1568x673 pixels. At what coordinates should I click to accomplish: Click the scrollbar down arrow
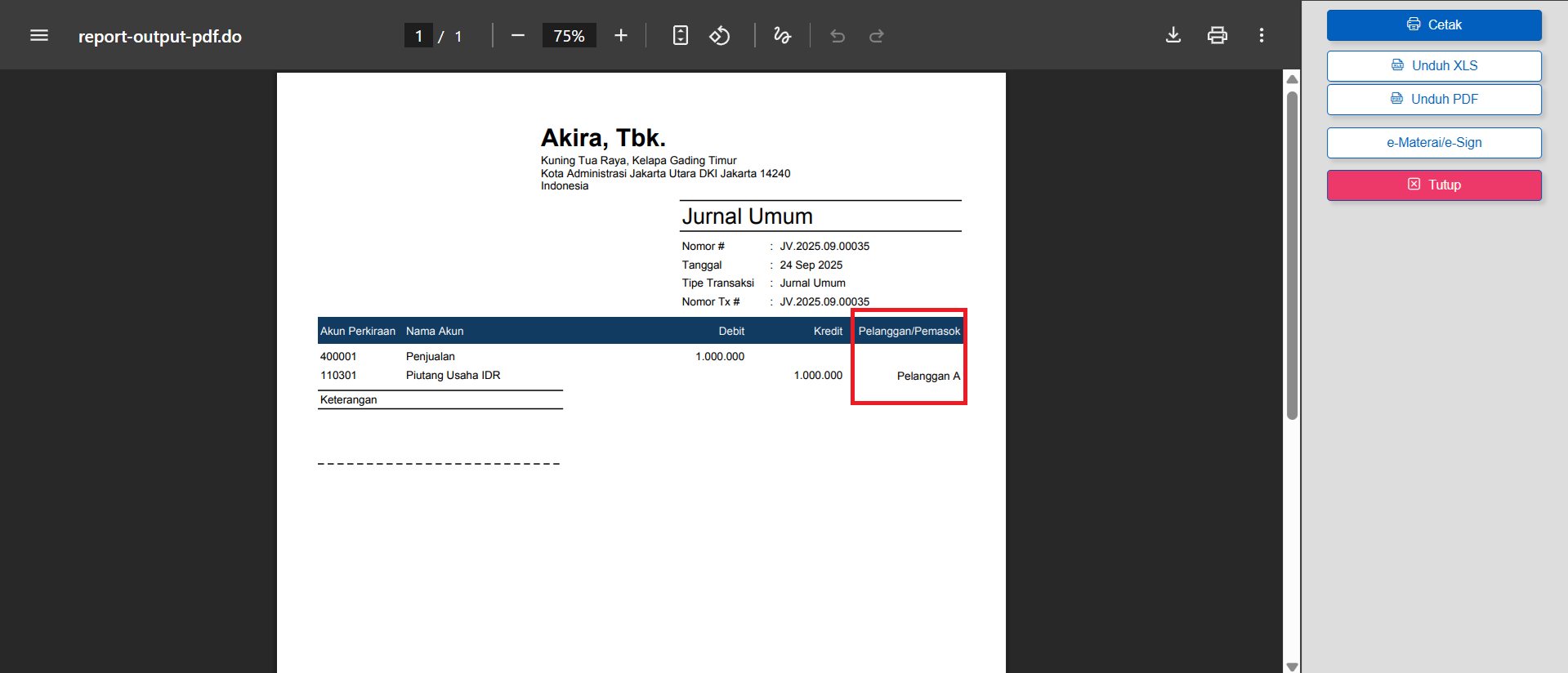coord(1292,666)
